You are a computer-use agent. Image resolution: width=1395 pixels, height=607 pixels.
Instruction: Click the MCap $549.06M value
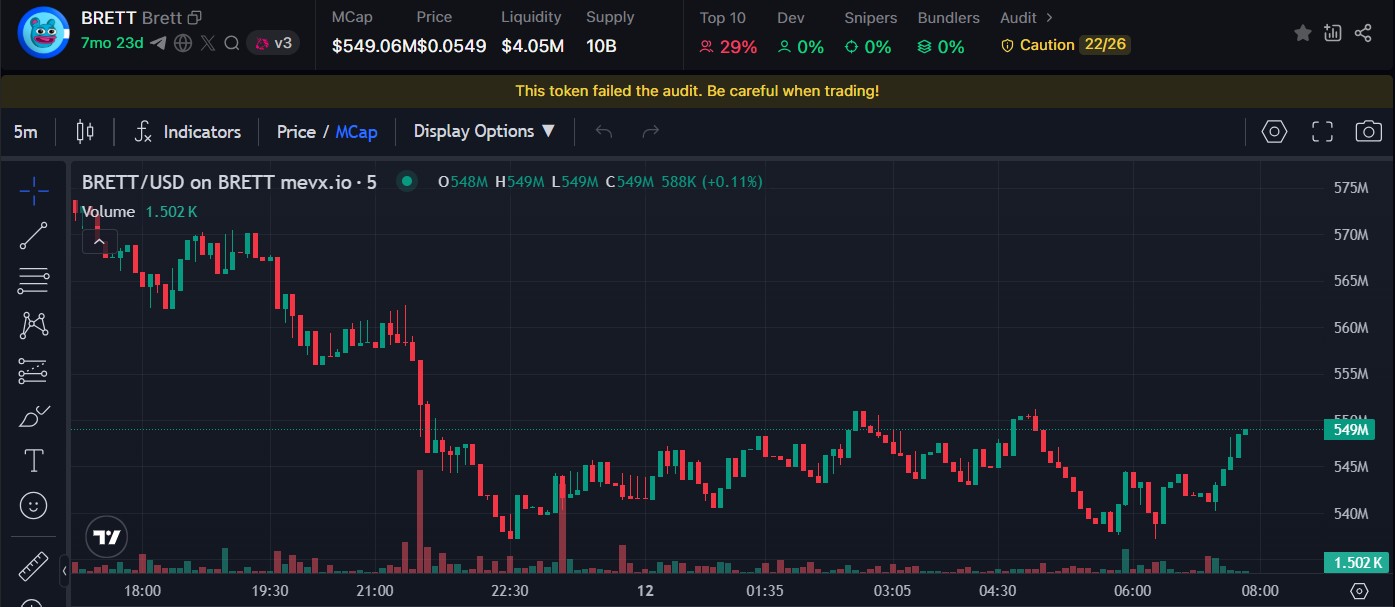(x=374, y=45)
